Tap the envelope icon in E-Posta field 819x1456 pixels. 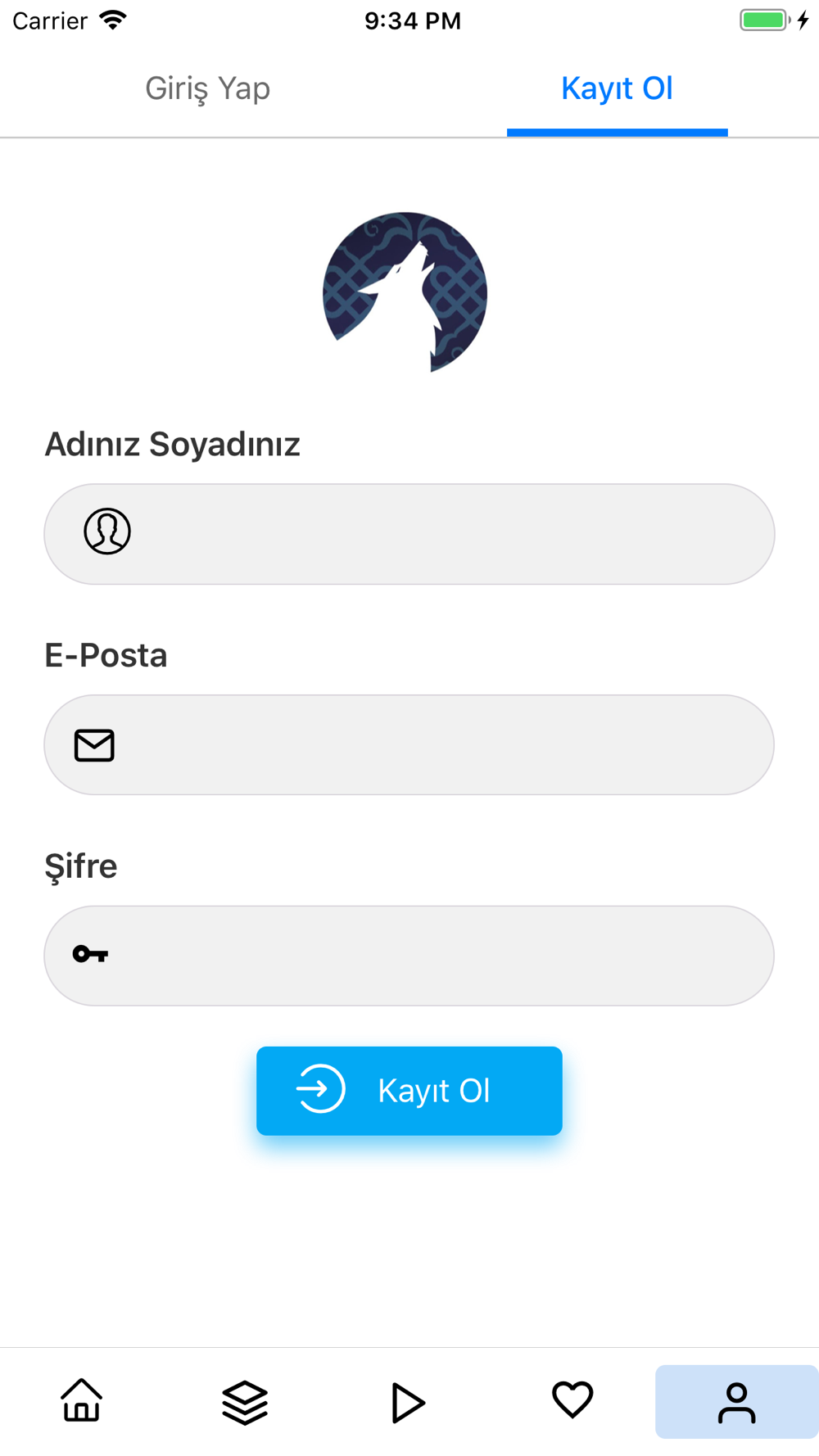94,745
